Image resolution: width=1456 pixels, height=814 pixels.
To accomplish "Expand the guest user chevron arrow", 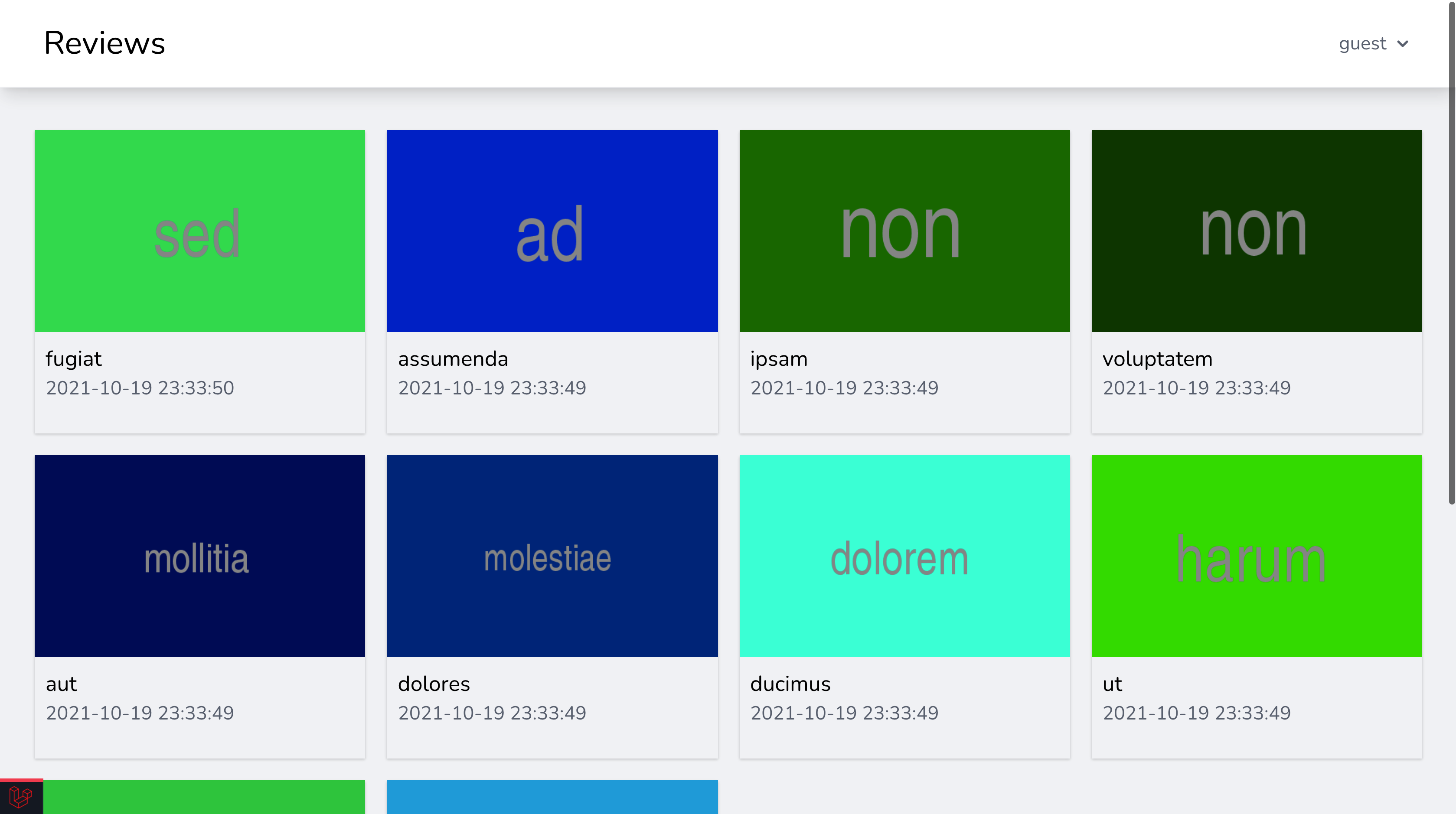I will pos(1402,44).
